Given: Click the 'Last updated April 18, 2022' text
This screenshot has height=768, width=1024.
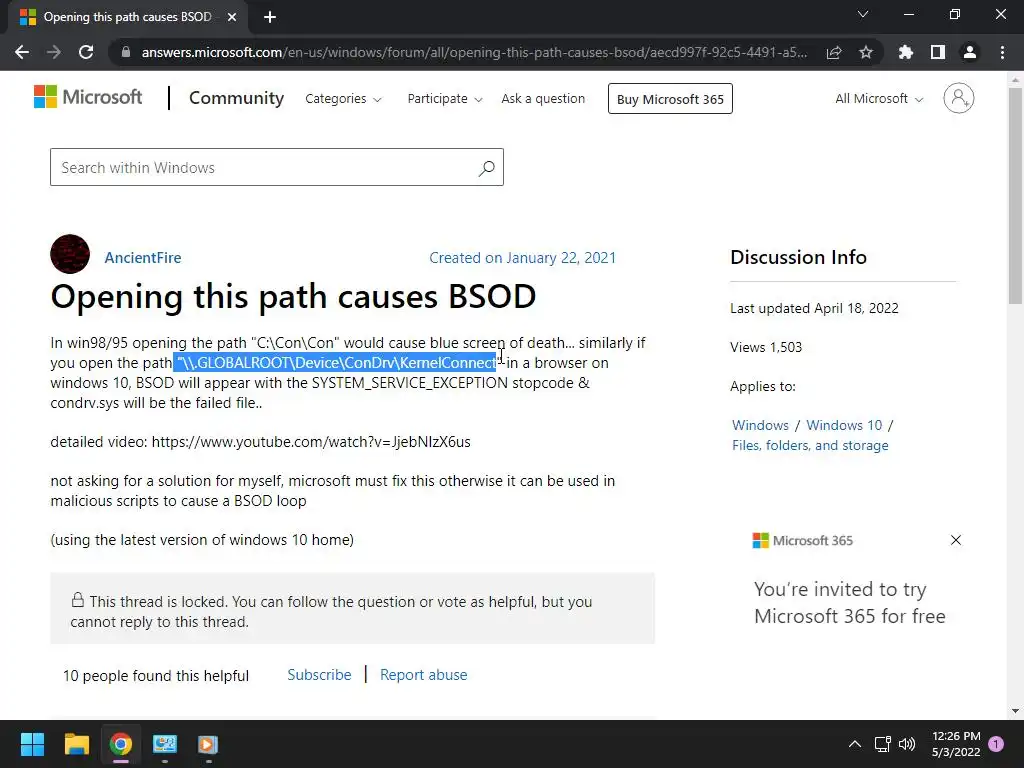Looking at the screenshot, I should coord(814,308).
